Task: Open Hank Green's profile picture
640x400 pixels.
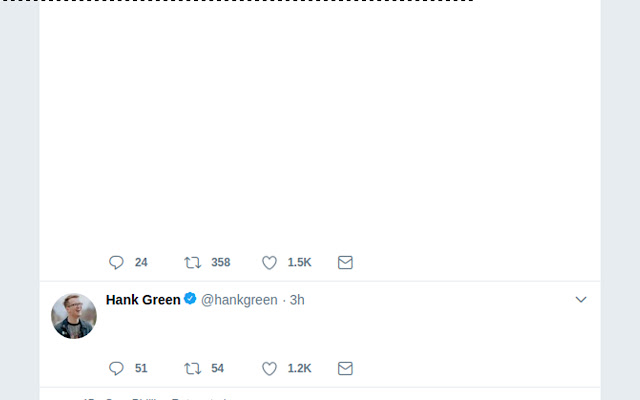Action: coord(74,316)
